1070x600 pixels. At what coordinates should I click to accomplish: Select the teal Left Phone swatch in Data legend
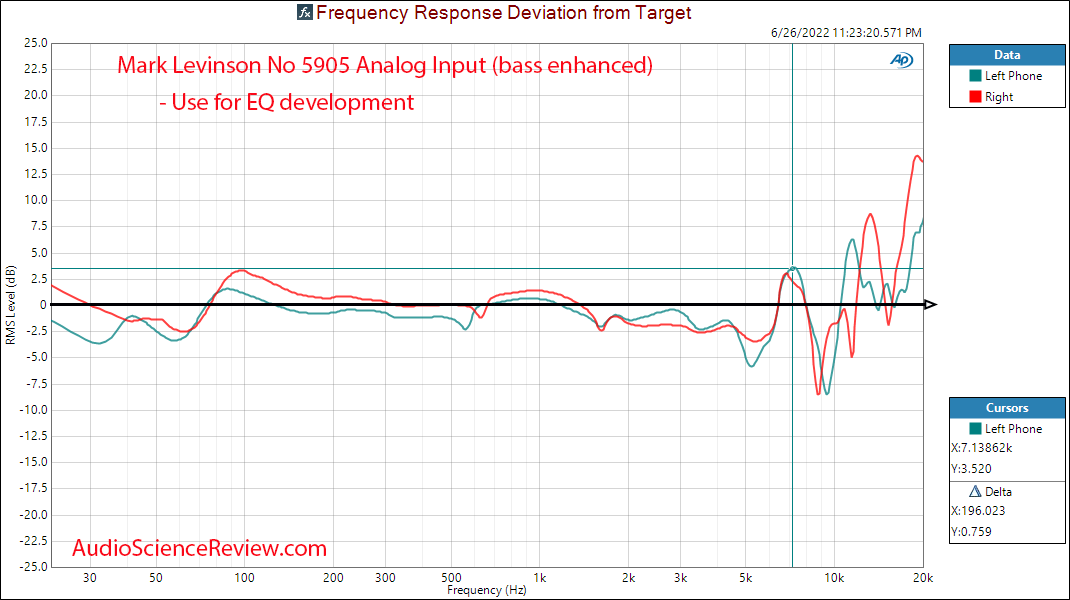click(975, 76)
